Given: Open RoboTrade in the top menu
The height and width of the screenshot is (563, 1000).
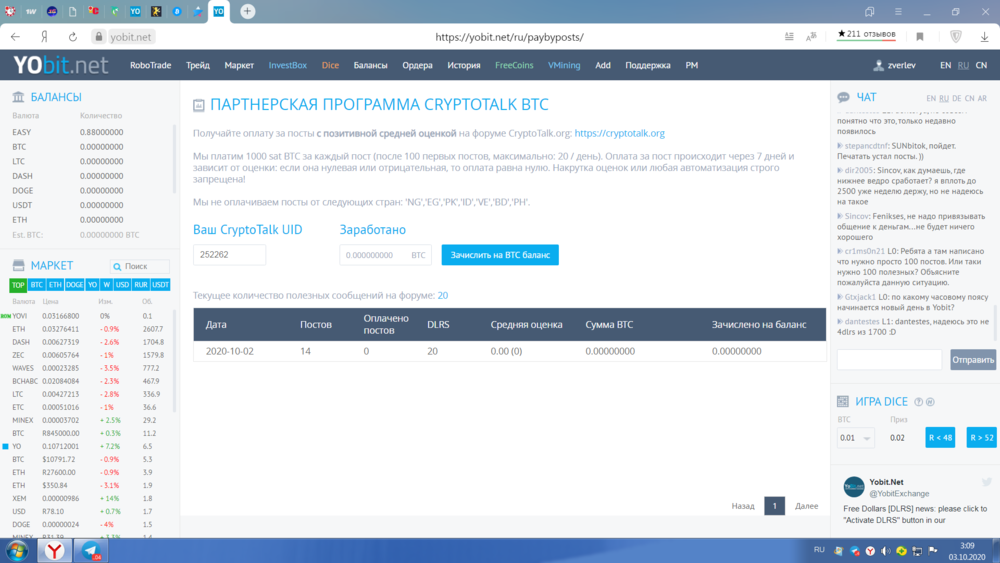Looking at the screenshot, I should (x=151, y=65).
